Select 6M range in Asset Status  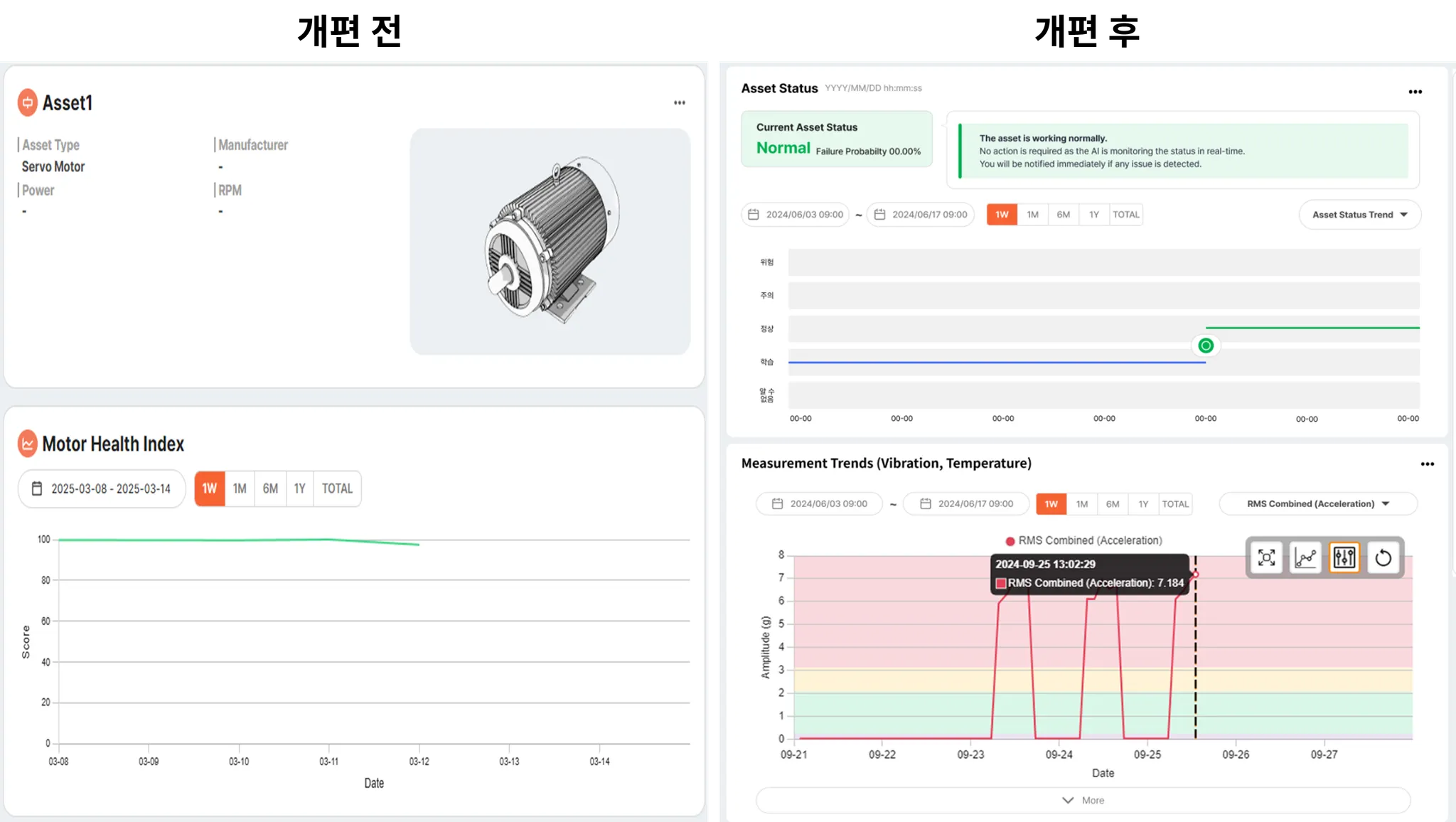tap(1063, 215)
